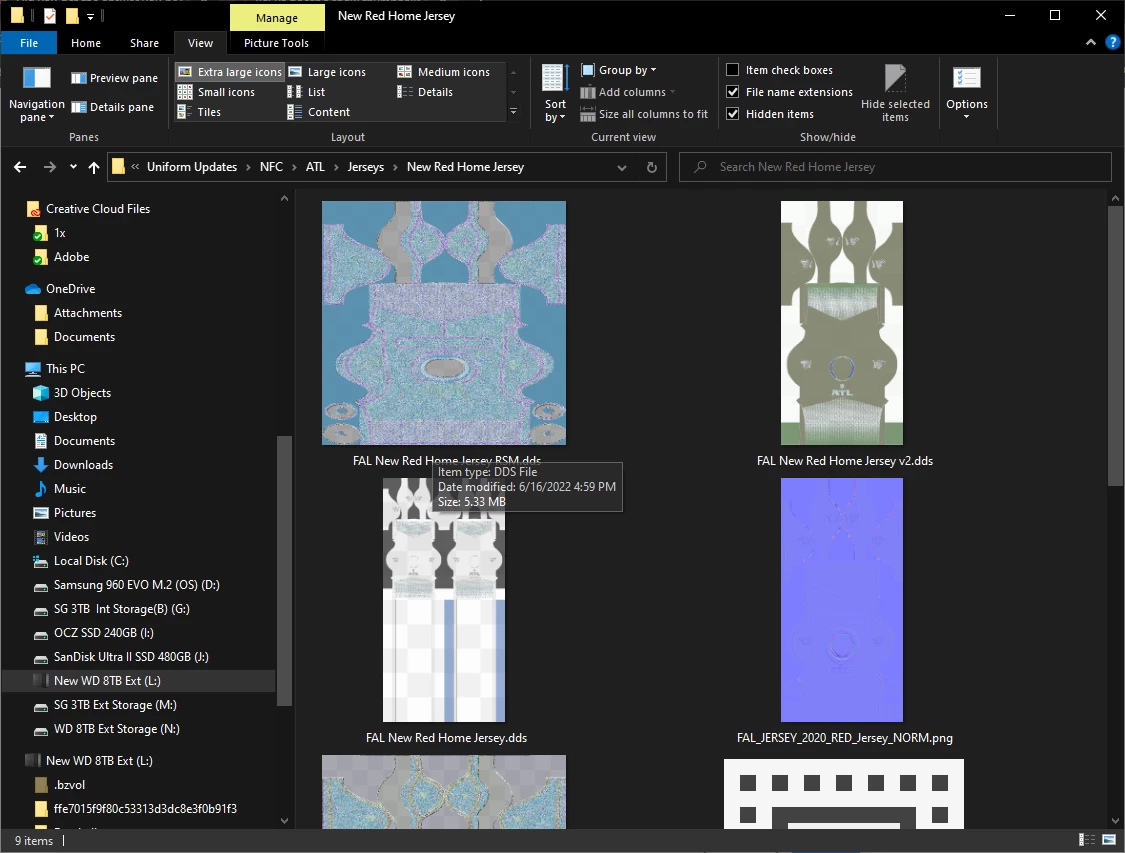Uncheck File name extensions
Viewport: 1125px width, 853px height.
[790, 92]
